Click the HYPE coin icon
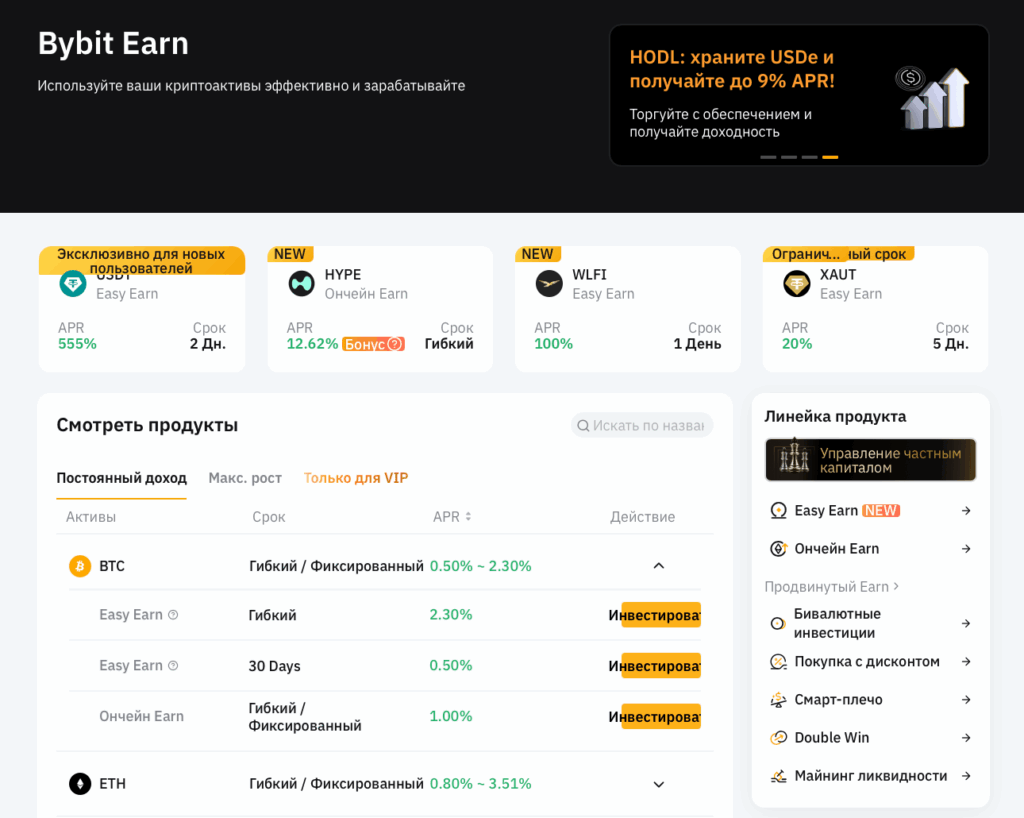Image resolution: width=1024 pixels, height=818 pixels. (301, 284)
